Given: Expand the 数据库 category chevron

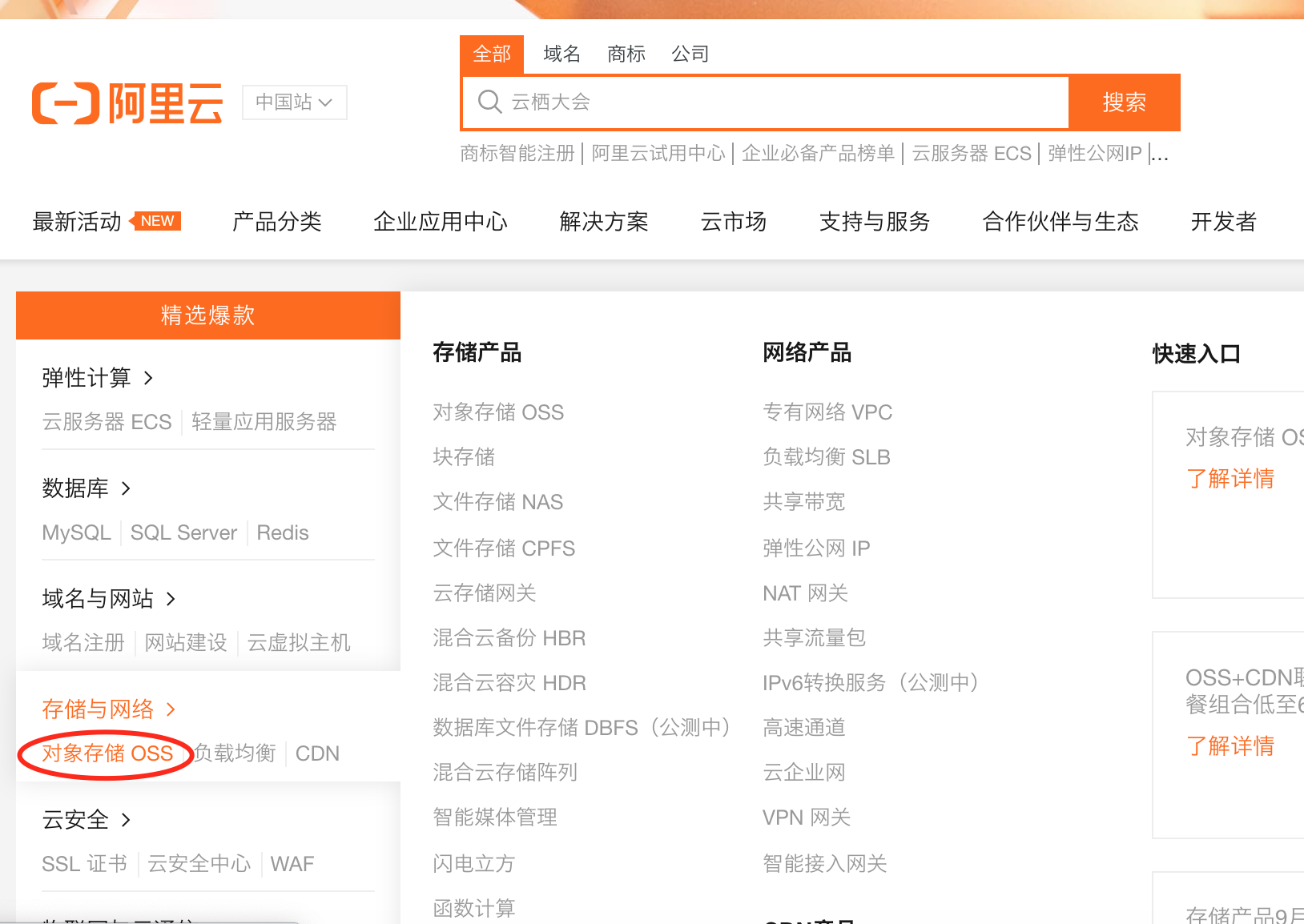Looking at the screenshot, I should tap(126, 488).
